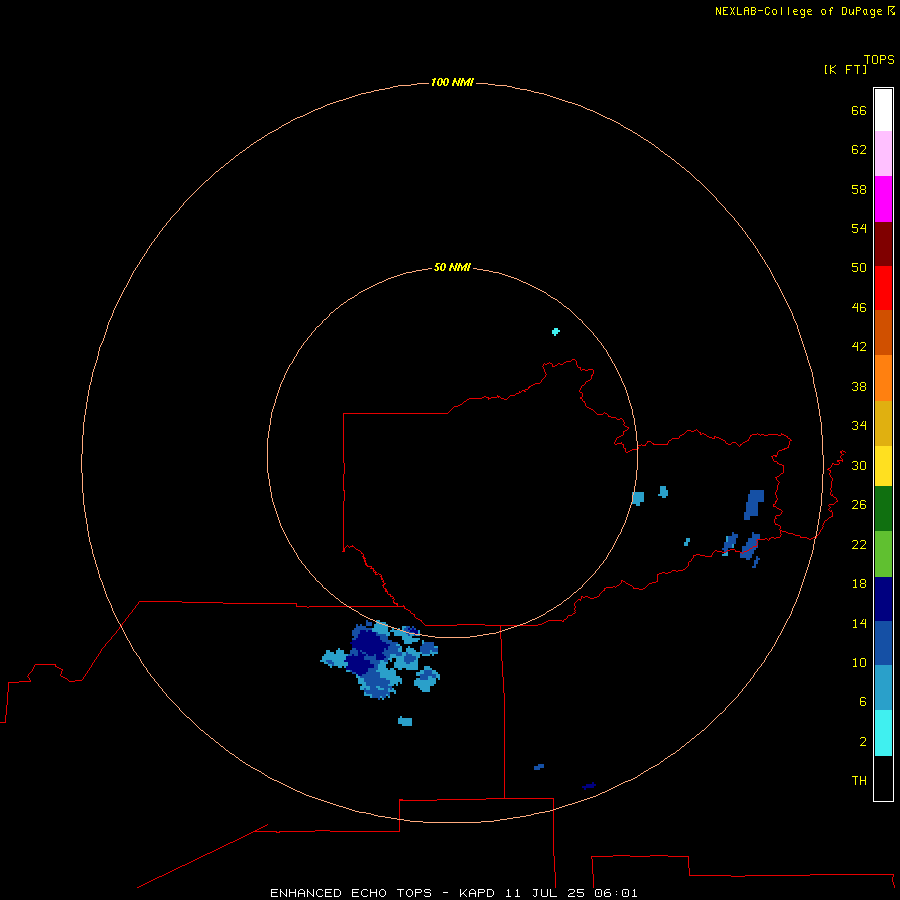The width and height of the screenshot is (900, 900).
Task: Click the 100 NMI range ring label
Action: tap(452, 82)
